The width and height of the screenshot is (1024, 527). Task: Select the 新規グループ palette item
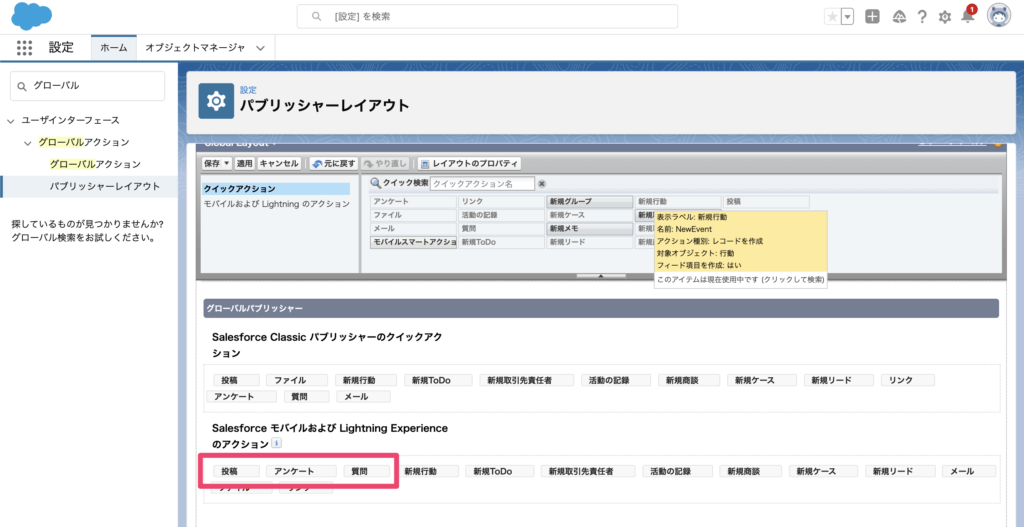click(589, 201)
